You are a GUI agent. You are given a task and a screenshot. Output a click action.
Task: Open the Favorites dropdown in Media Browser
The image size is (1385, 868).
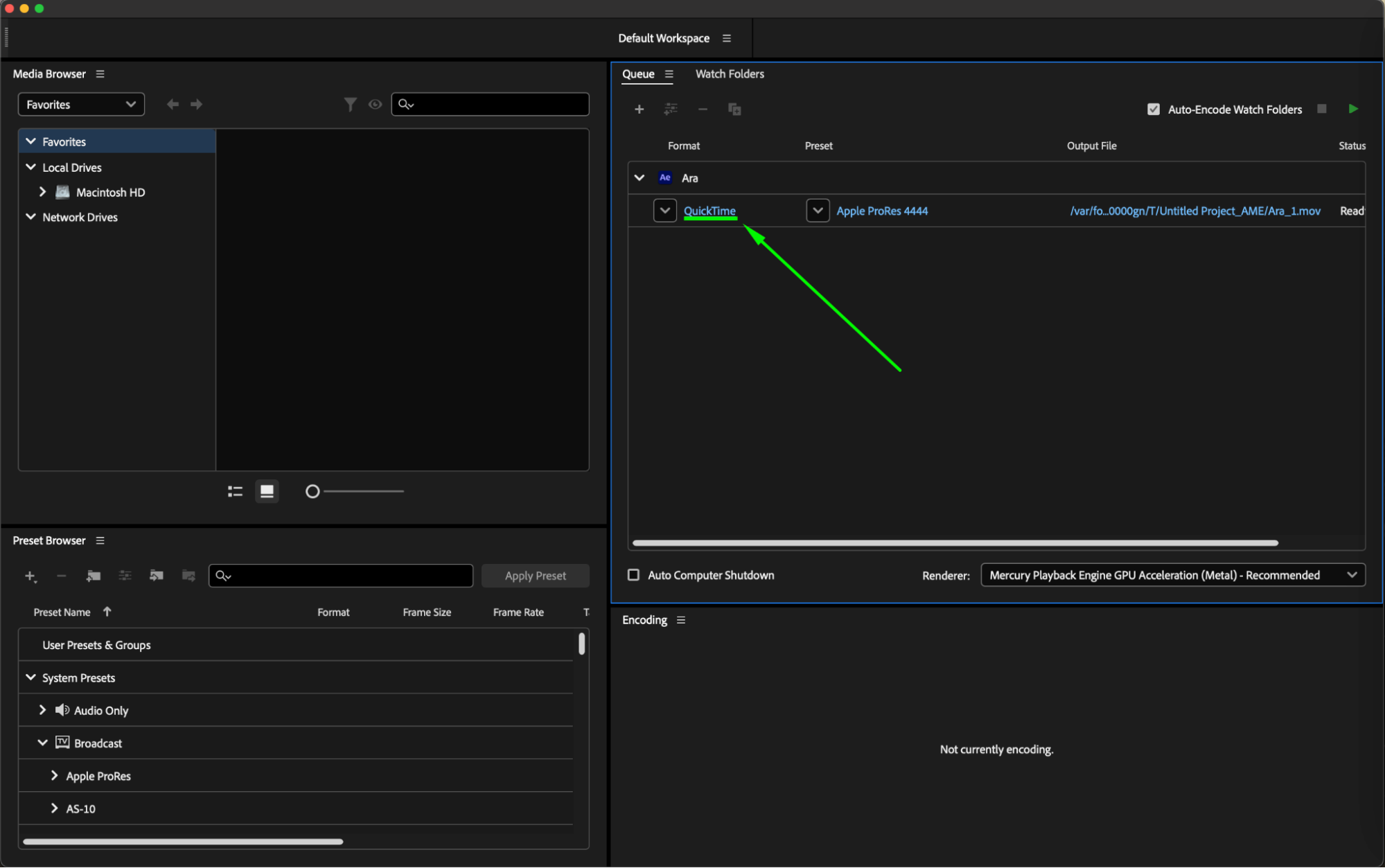(x=81, y=105)
